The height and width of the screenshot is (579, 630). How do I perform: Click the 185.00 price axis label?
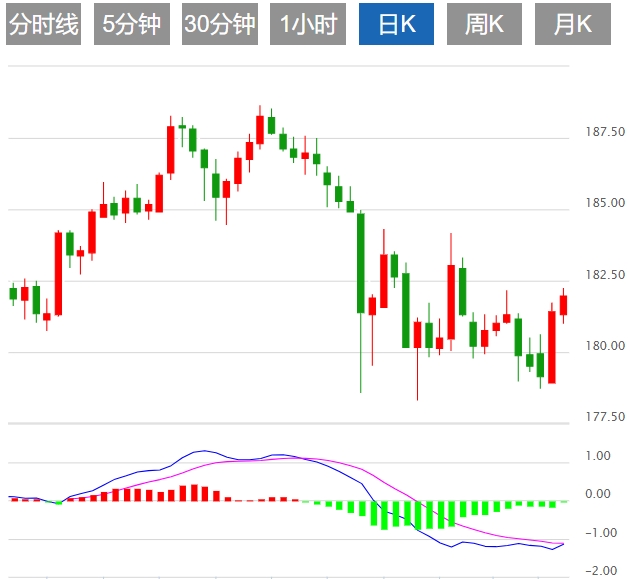point(605,203)
